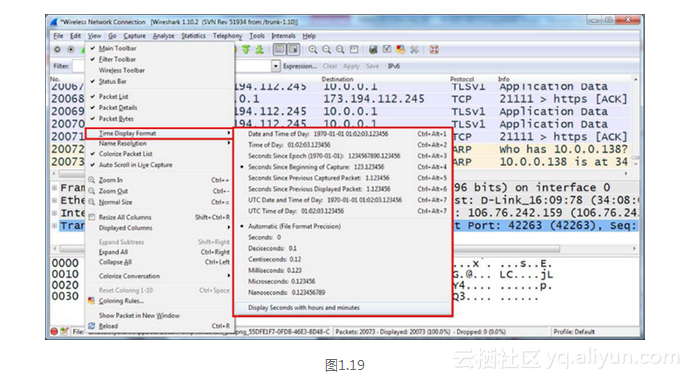
Task: Click the Auto Scroll in Live Capture toolbar icon
Action: click(x=293, y=49)
